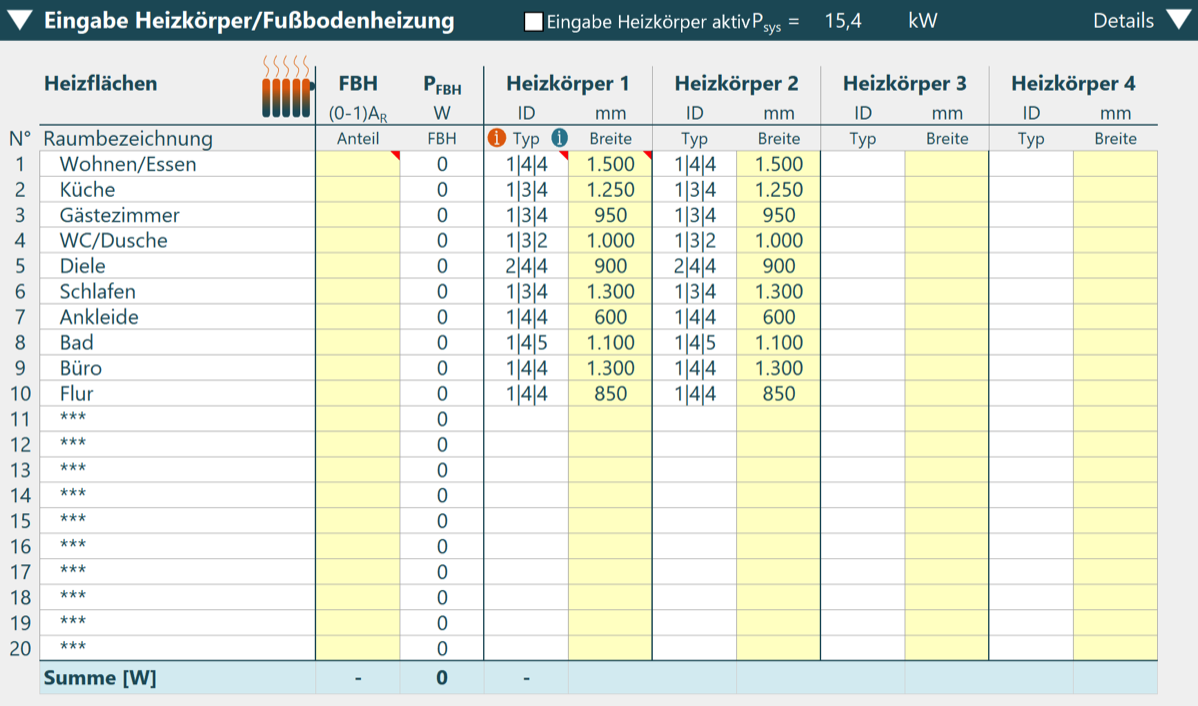
Task: Click the Summe [W] label
Action: 99,678
